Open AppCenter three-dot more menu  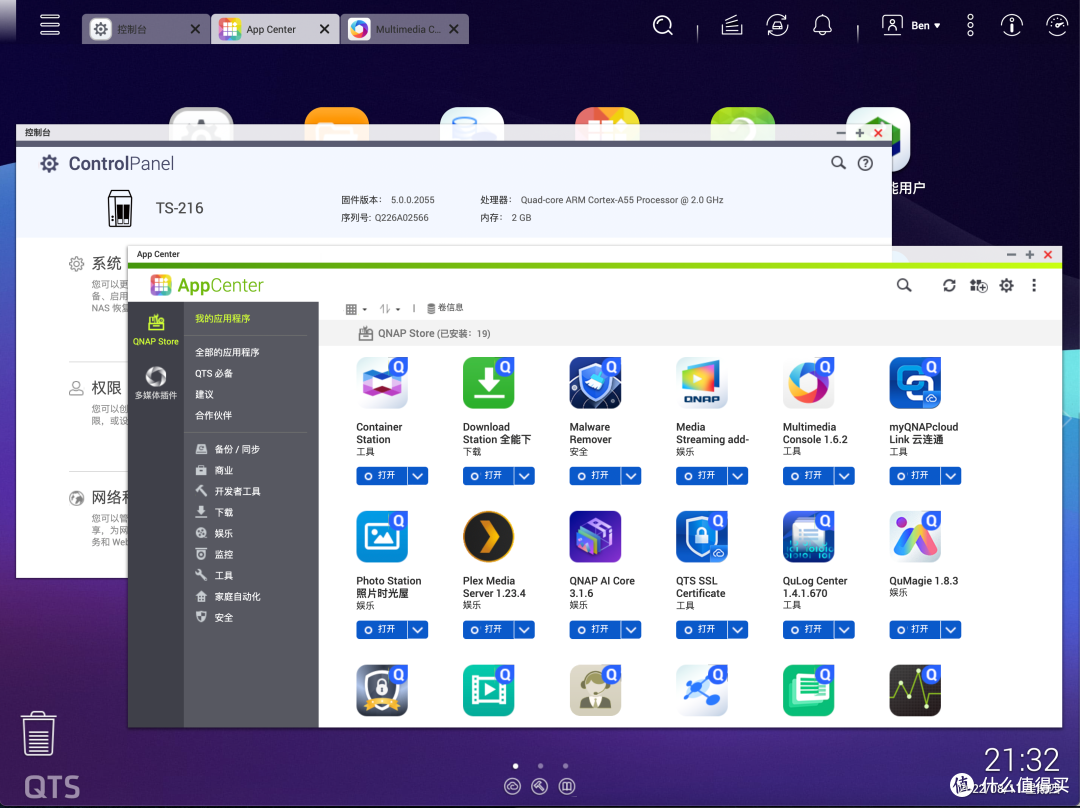pyautogui.click(x=1034, y=285)
